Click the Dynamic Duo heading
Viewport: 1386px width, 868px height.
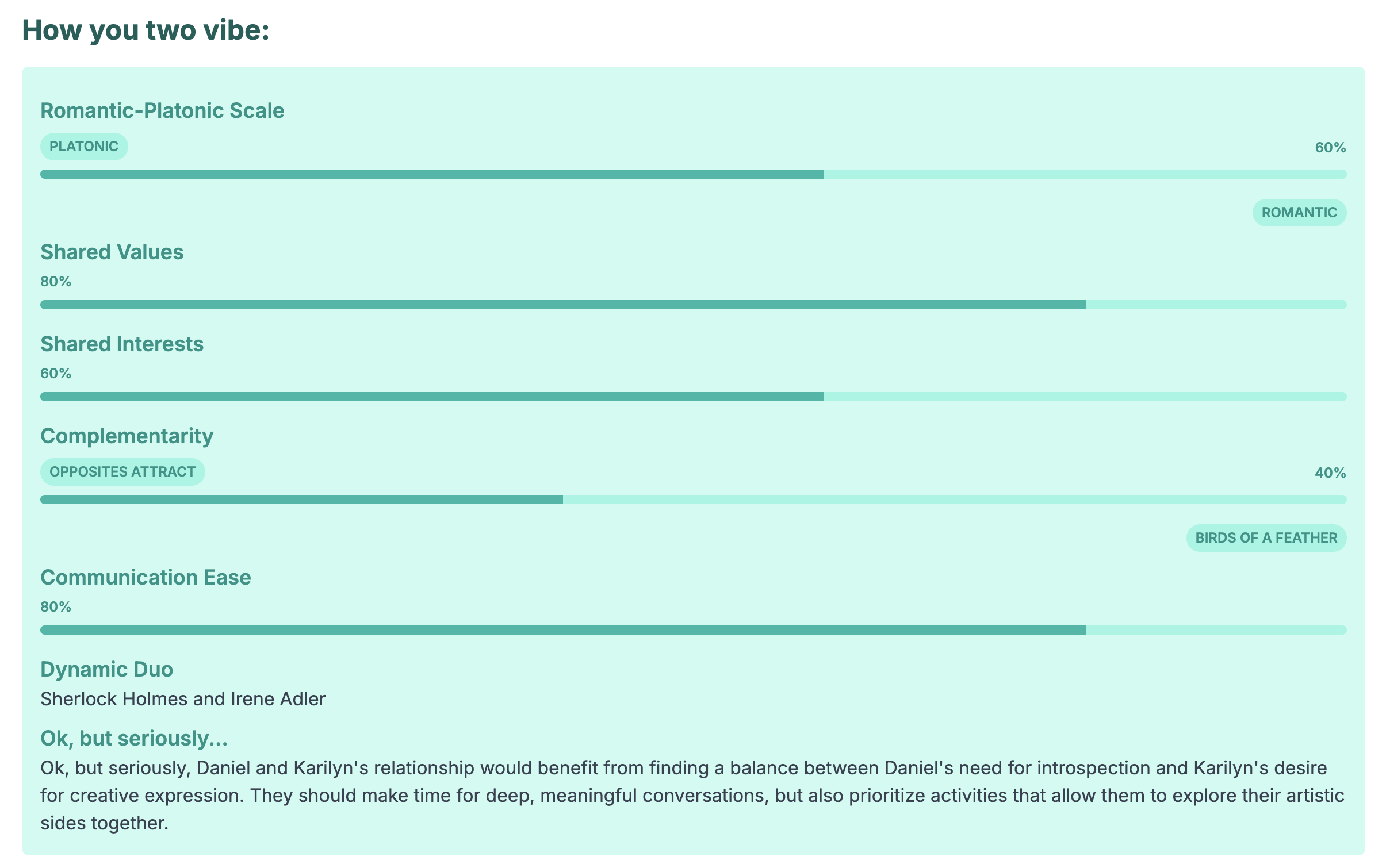coord(106,669)
